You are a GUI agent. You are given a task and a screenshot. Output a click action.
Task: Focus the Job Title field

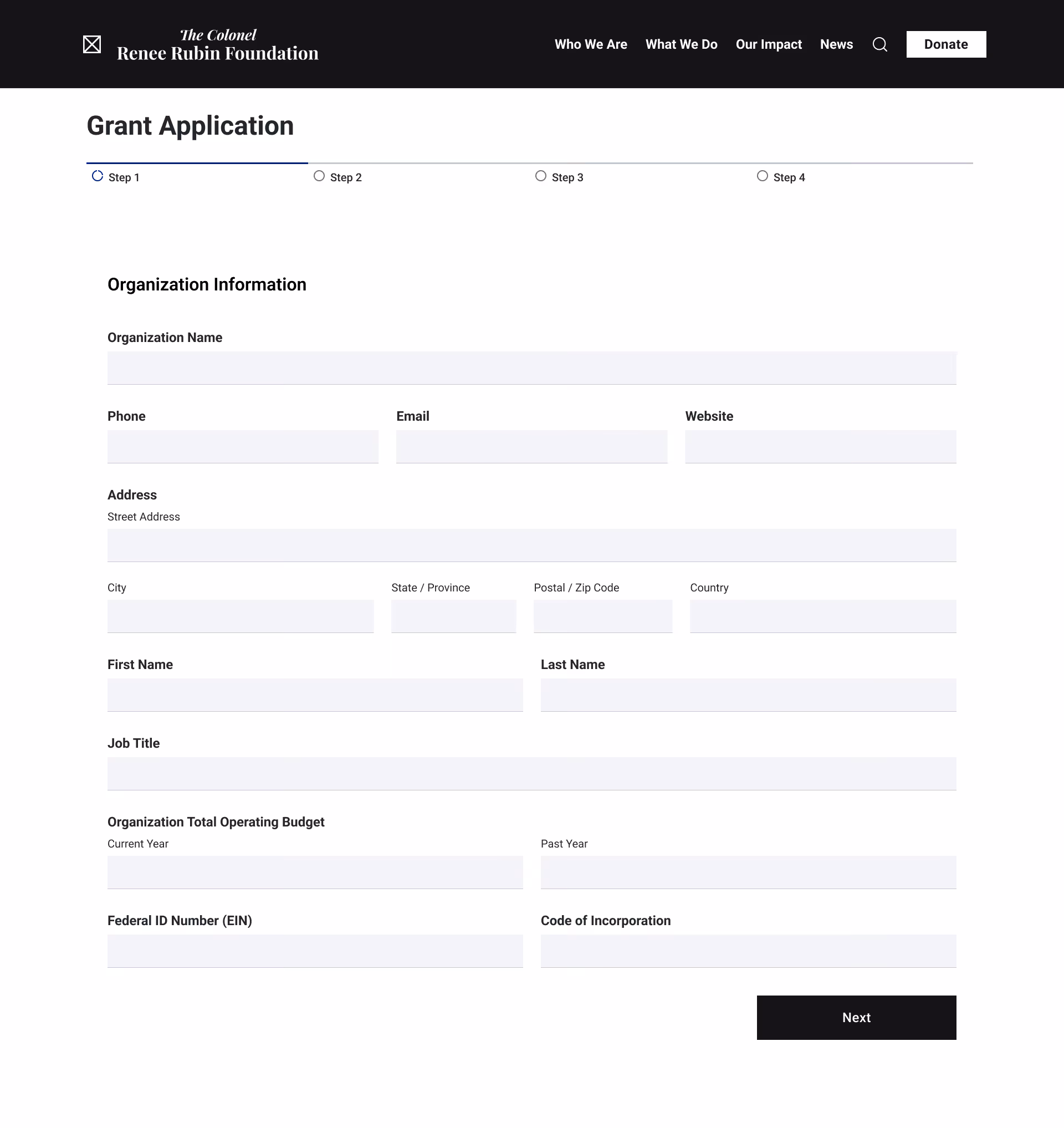tap(532, 774)
